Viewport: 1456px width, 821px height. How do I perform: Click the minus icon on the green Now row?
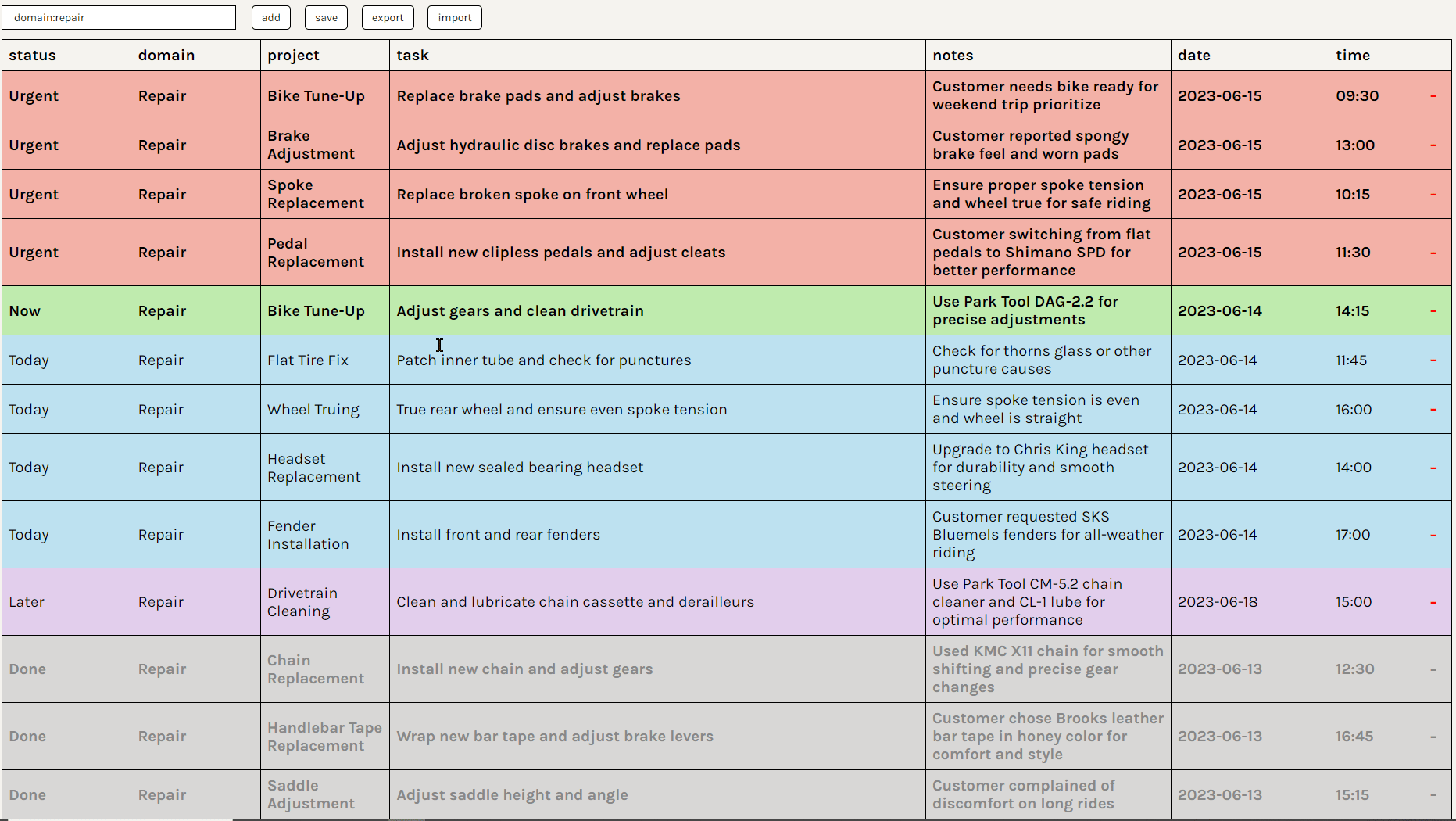click(1433, 310)
